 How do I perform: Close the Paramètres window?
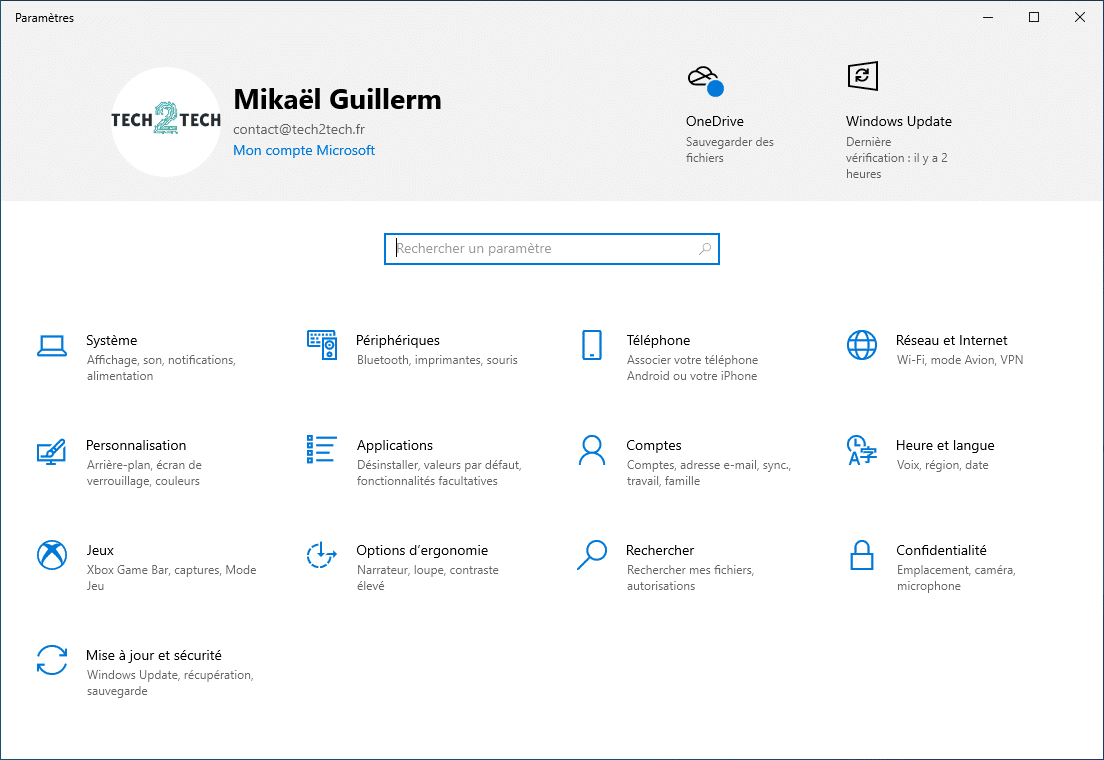click(x=1079, y=17)
